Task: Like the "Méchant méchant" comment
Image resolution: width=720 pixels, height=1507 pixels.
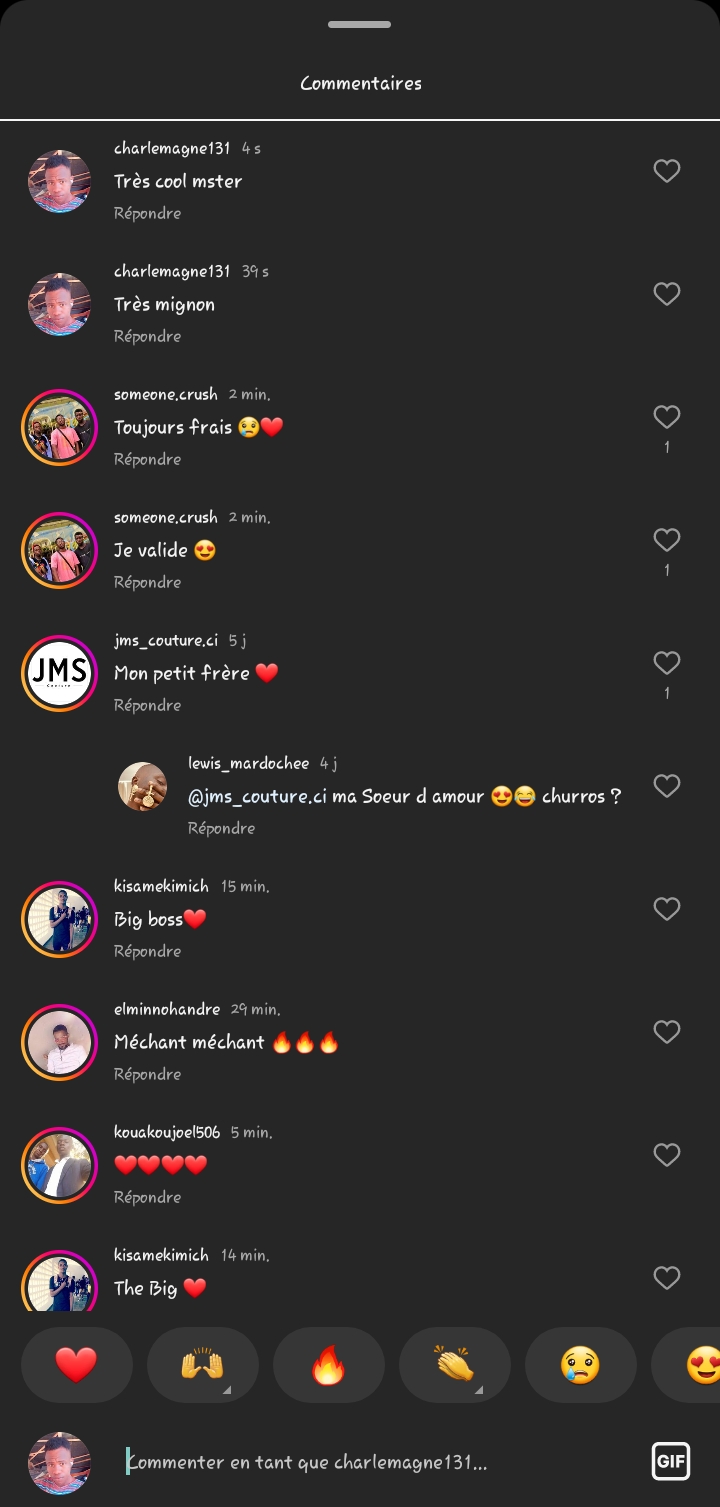Action: (667, 1032)
